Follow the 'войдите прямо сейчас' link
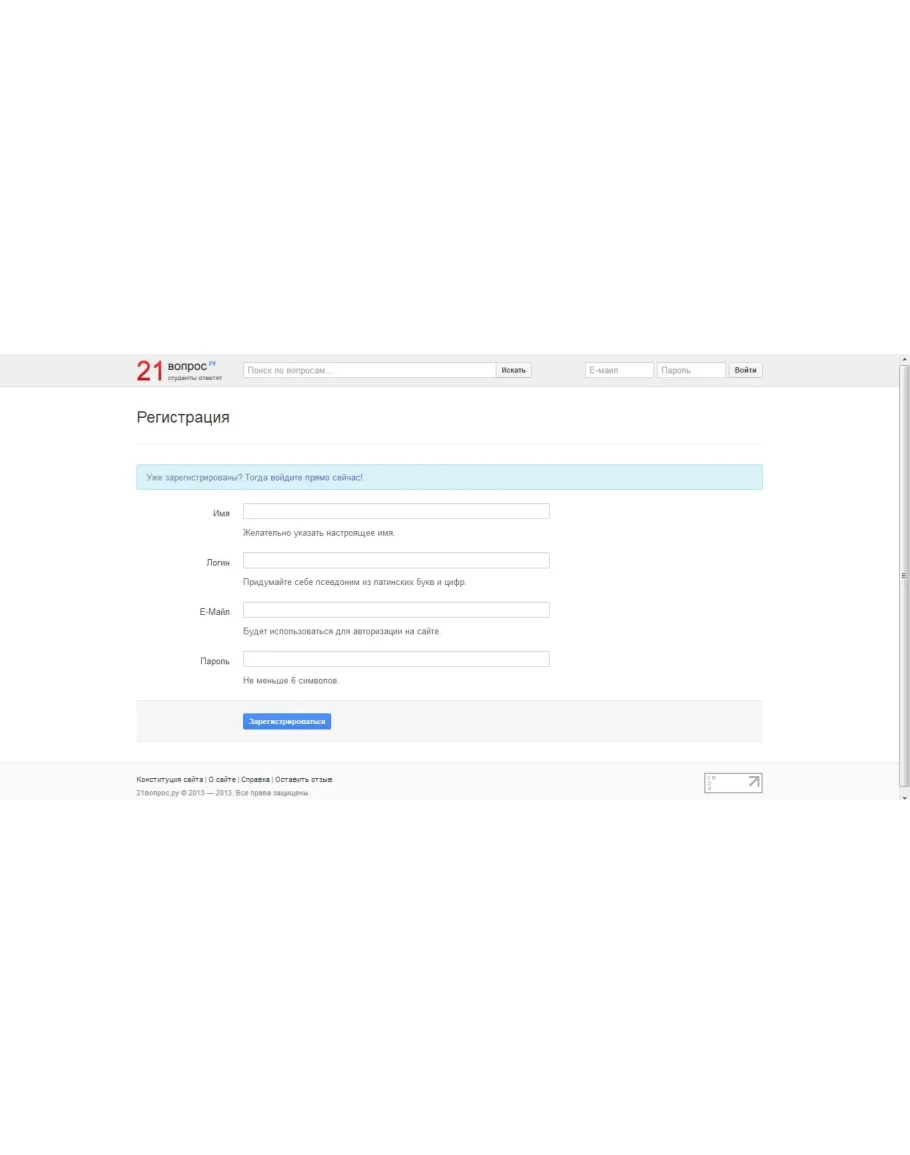Screen dimensions: 910x1155 pyautogui.click(x=315, y=478)
